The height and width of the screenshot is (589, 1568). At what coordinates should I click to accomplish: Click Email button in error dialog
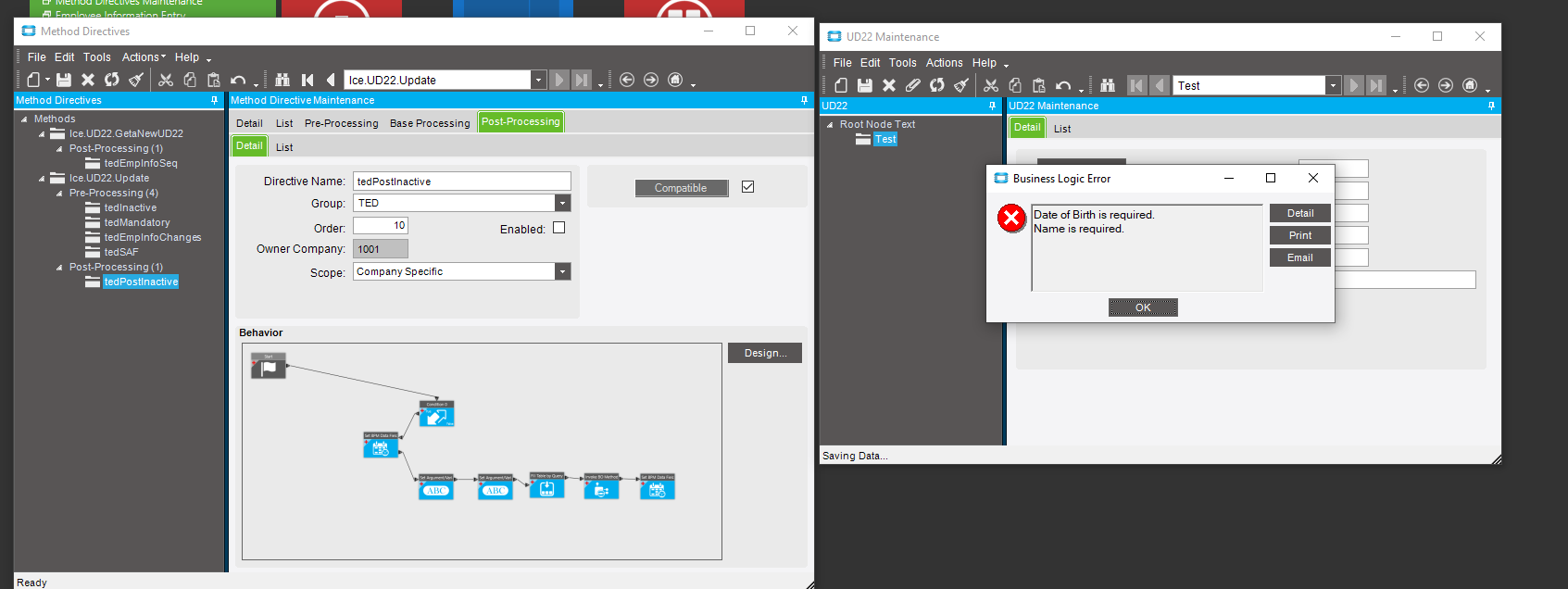point(1300,257)
